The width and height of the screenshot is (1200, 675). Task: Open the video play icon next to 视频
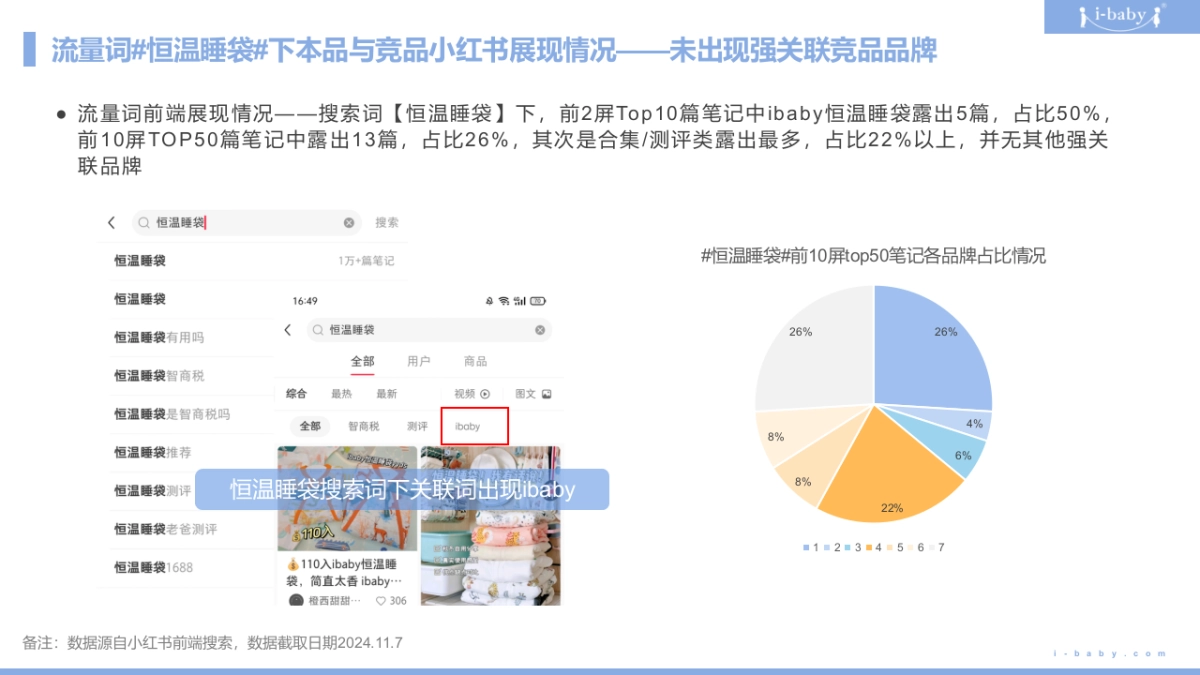(485, 394)
